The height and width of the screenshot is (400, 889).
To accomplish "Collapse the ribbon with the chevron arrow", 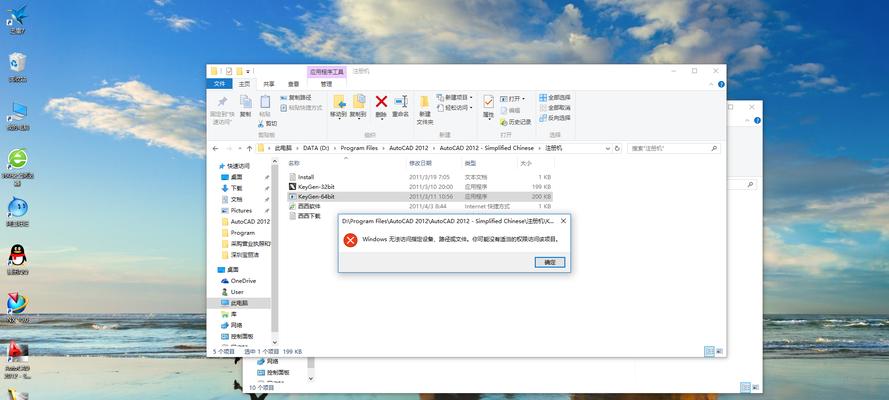I will pos(713,84).
